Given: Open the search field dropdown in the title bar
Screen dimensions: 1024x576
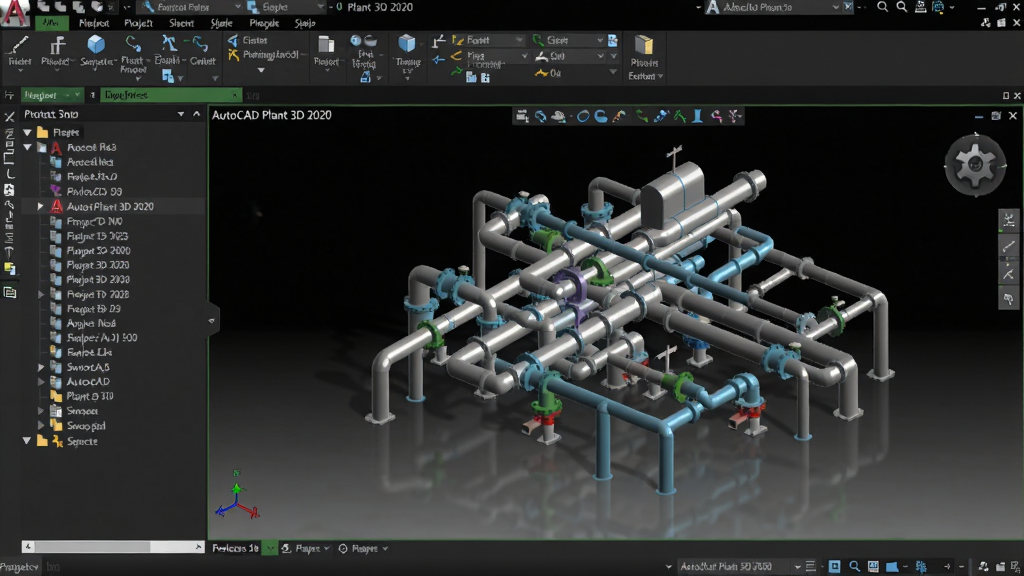Looking at the screenshot, I should click(835, 7).
